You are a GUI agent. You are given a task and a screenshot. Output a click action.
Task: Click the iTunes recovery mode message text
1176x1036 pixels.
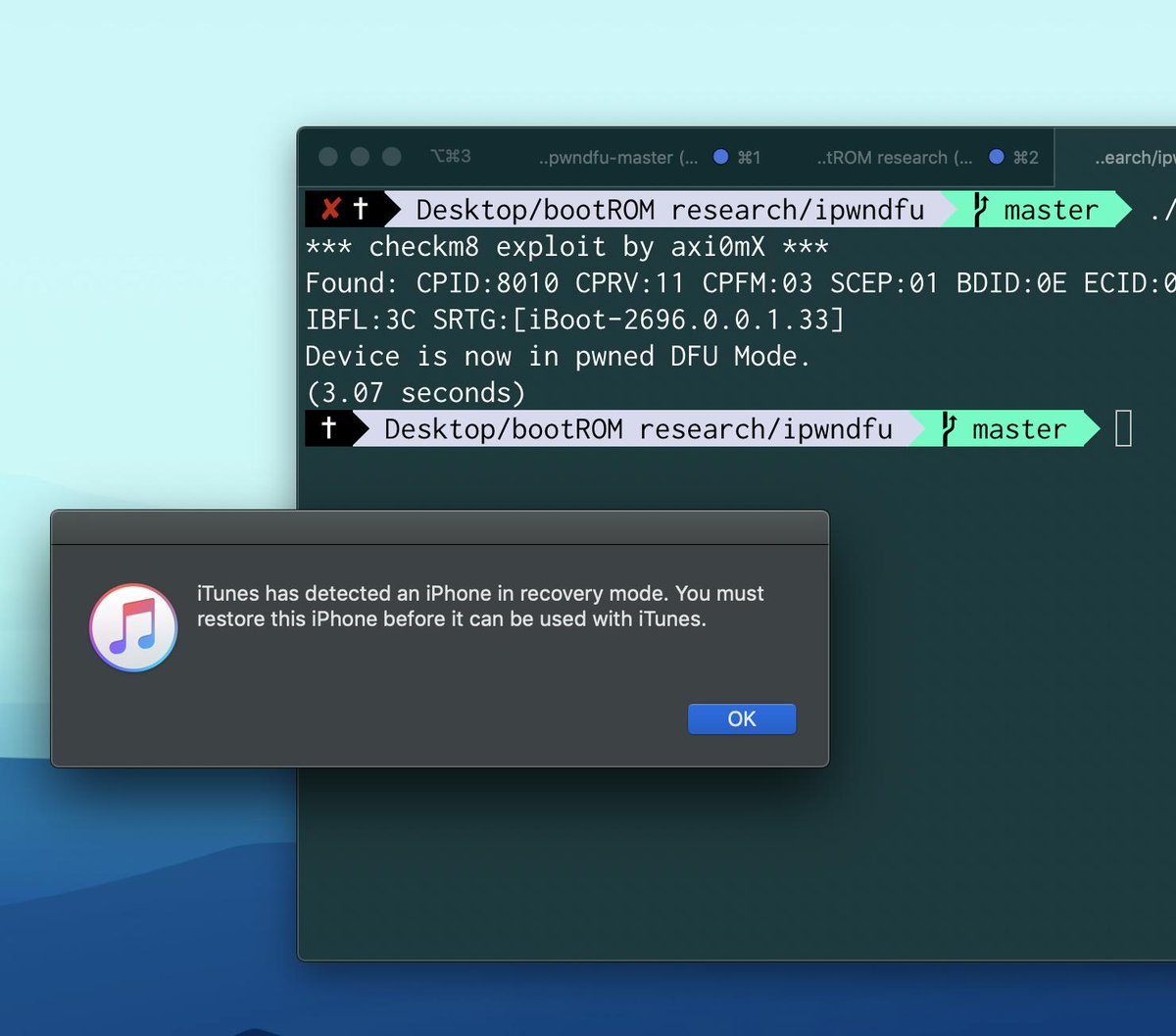pos(480,606)
